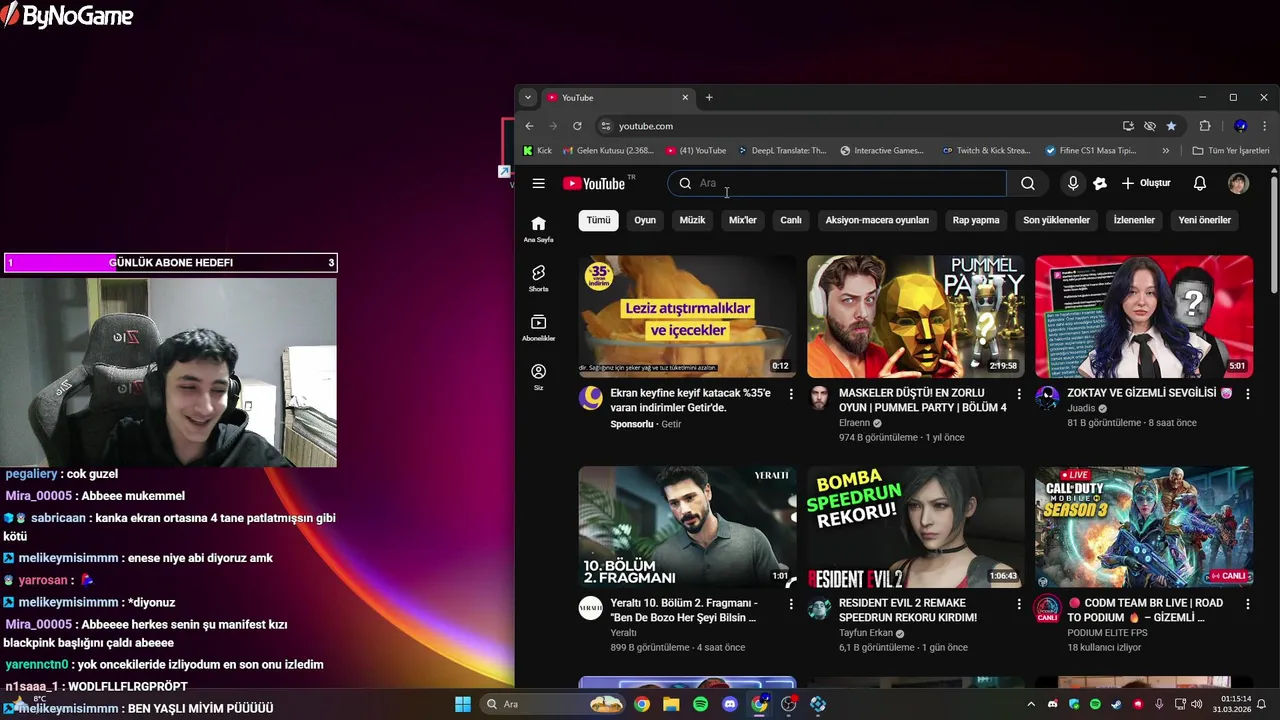This screenshot has height=720, width=1280.
Task: Open the YouTube hamburger guide menu
Action: (538, 183)
